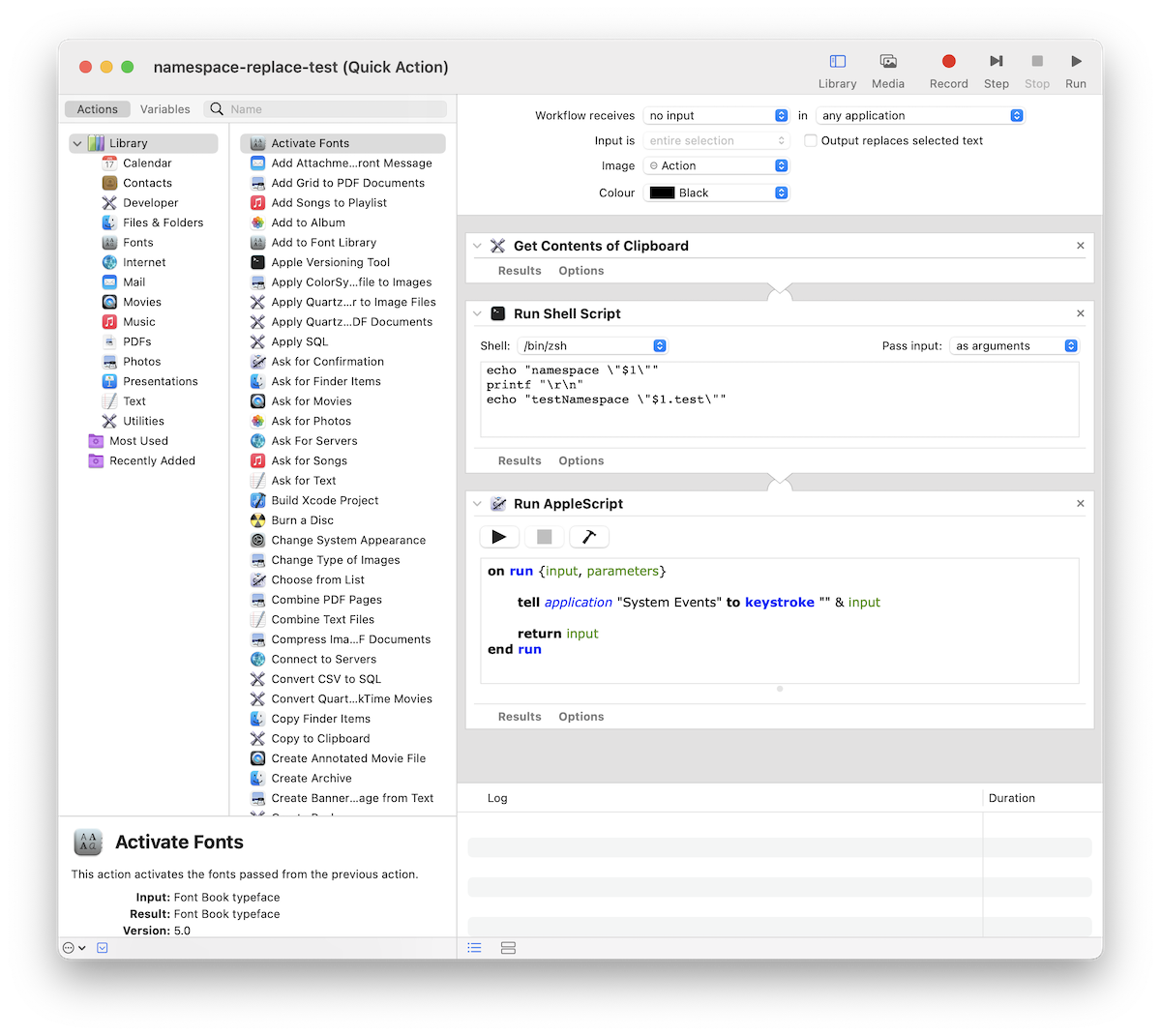
Task: Collapse the Library tree
Action: (x=77, y=143)
